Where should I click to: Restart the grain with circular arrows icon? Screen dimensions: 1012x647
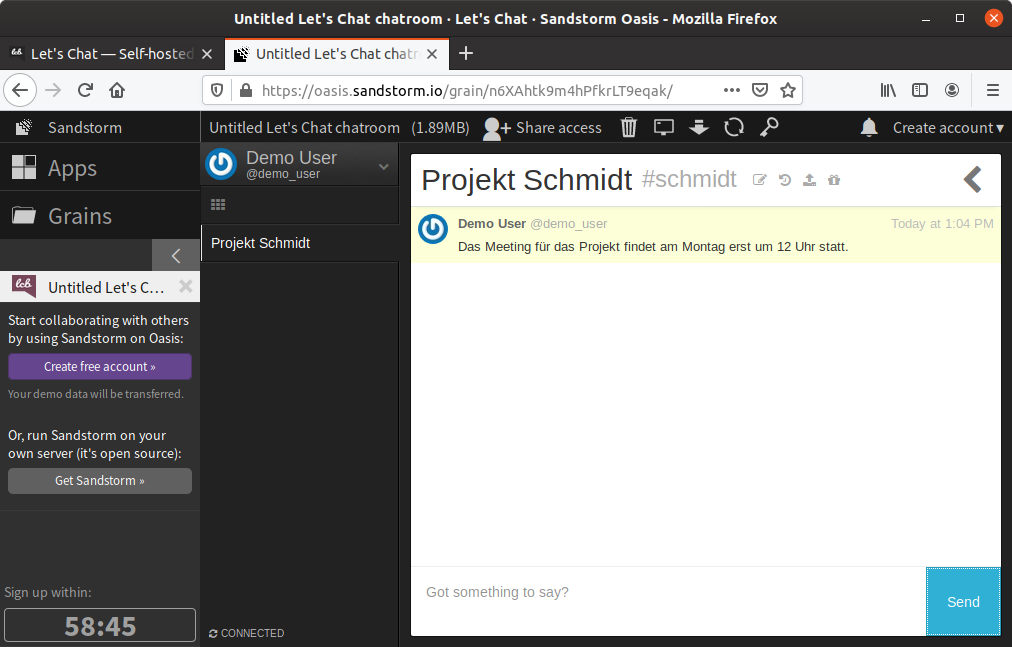pos(734,127)
